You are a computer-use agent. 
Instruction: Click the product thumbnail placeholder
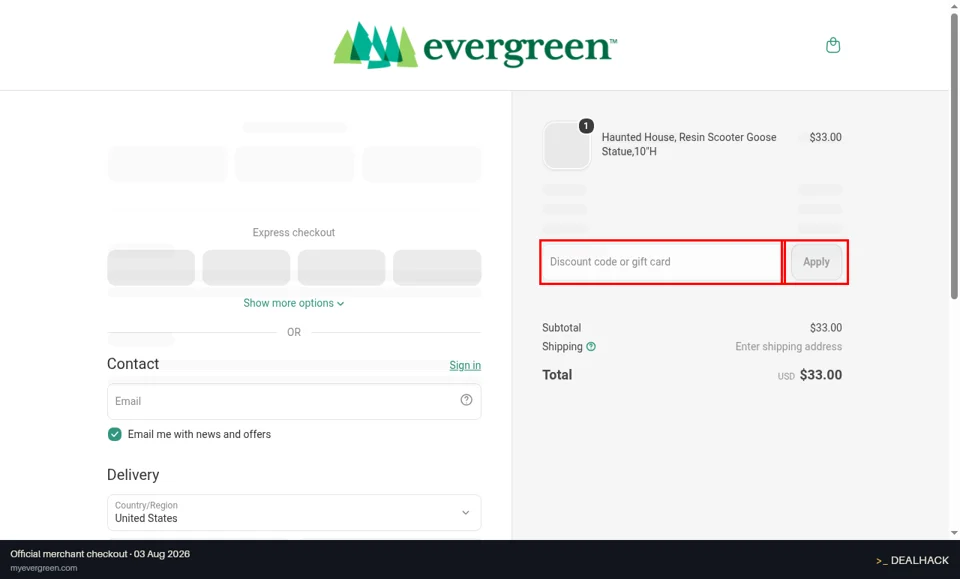(566, 145)
